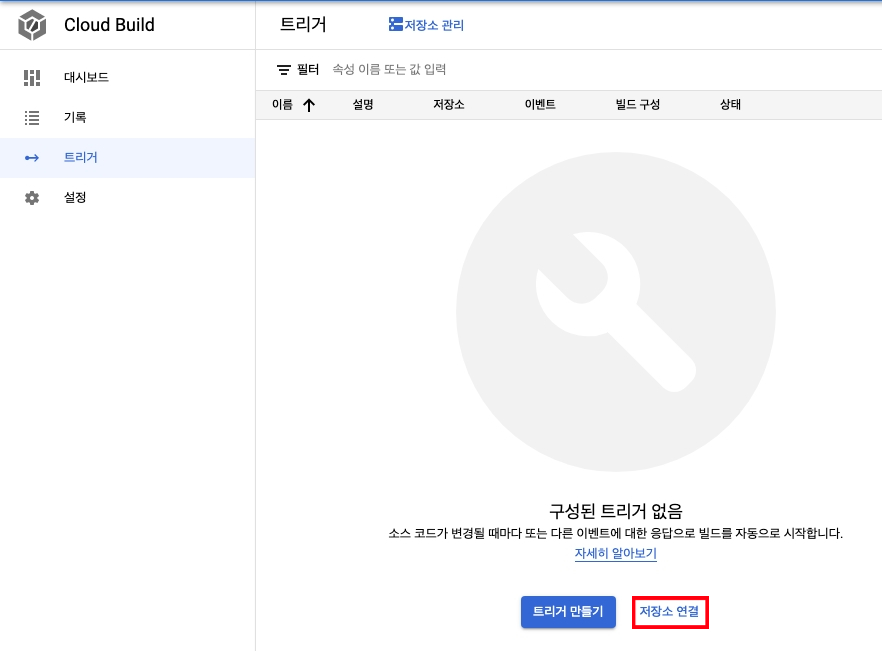Open the 저장소 관리 link
882x651 pixels.
click(426, 25)
